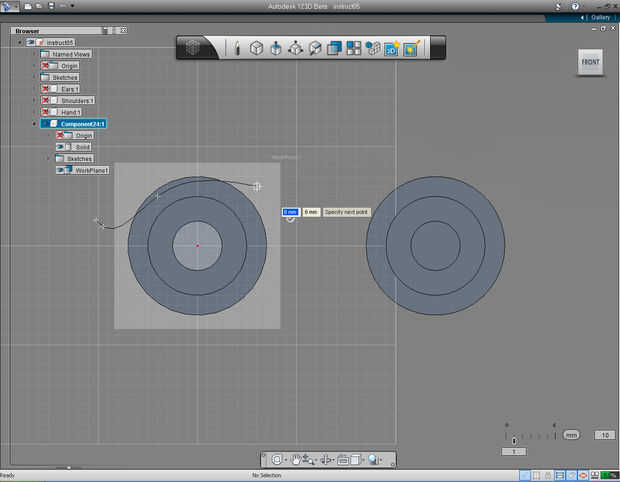
Task: Click the Sketch pencil tool in toolbar
Action: [237, 48]
